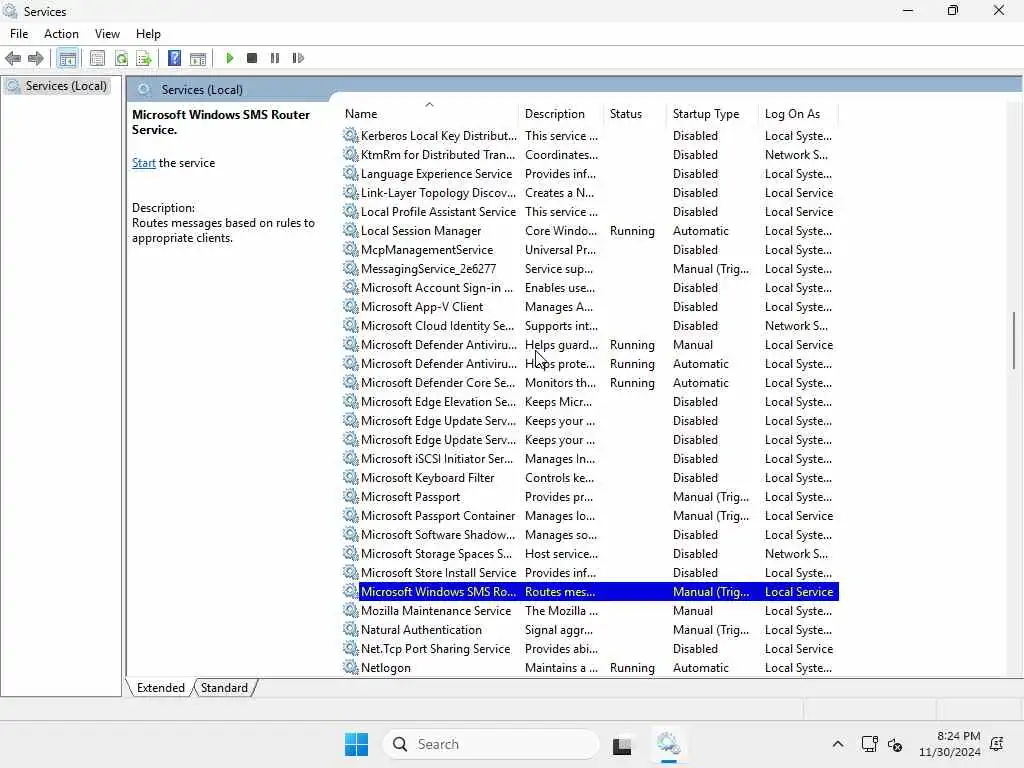Open the Help menu
1024x768 pixels.
point(148,33)
